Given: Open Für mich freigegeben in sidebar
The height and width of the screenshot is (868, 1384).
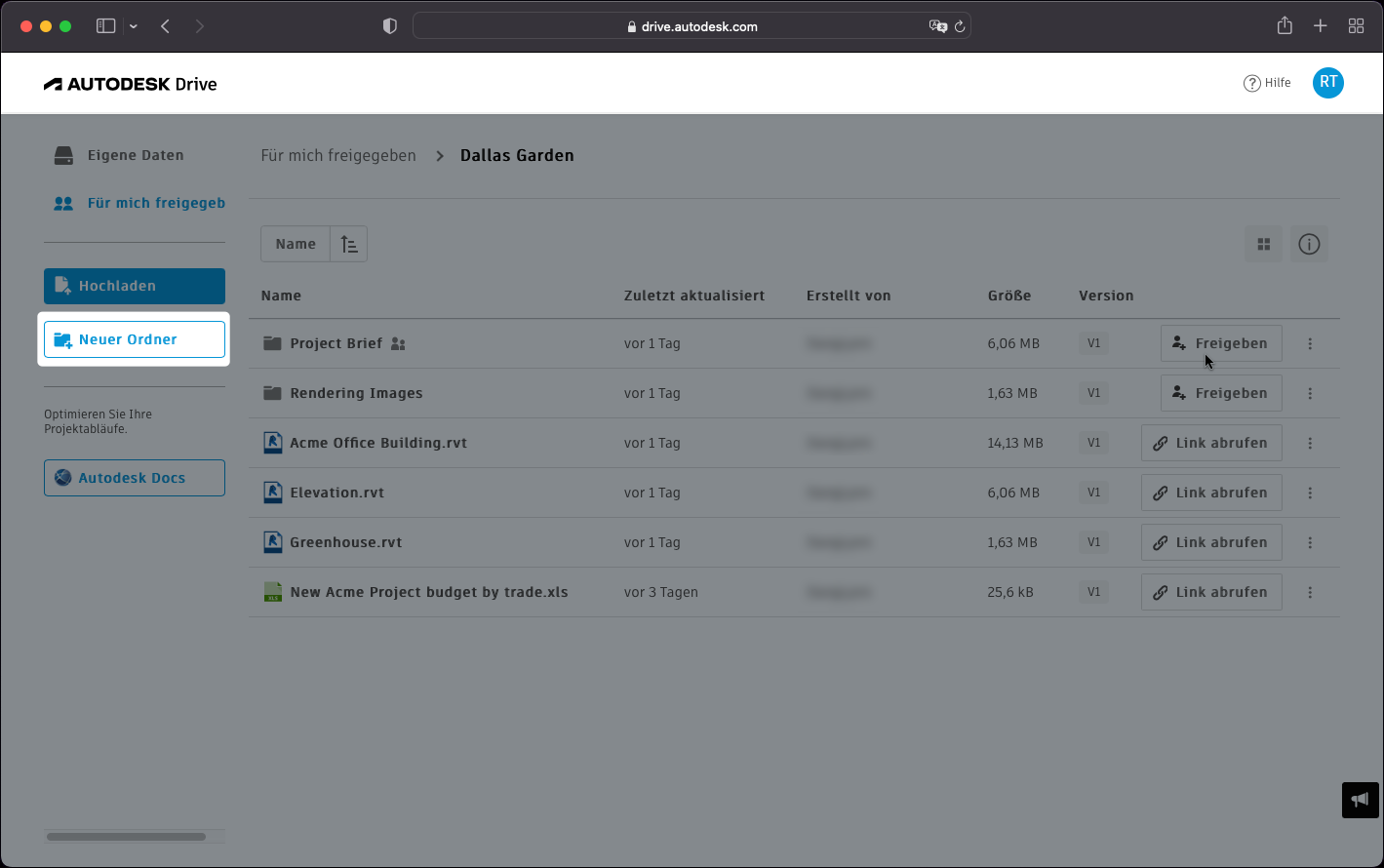Looking at the screenshot, I should tap(139, 203).
